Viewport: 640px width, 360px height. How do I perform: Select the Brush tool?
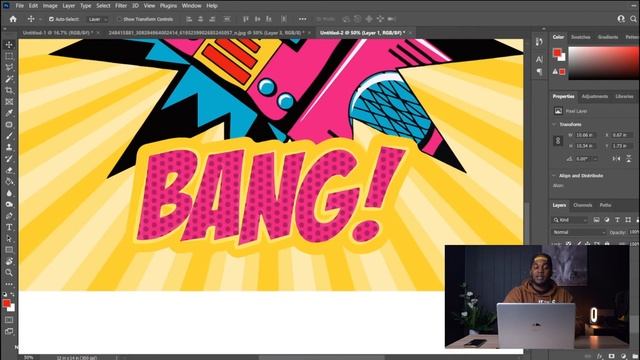click(x=9, y=136)
